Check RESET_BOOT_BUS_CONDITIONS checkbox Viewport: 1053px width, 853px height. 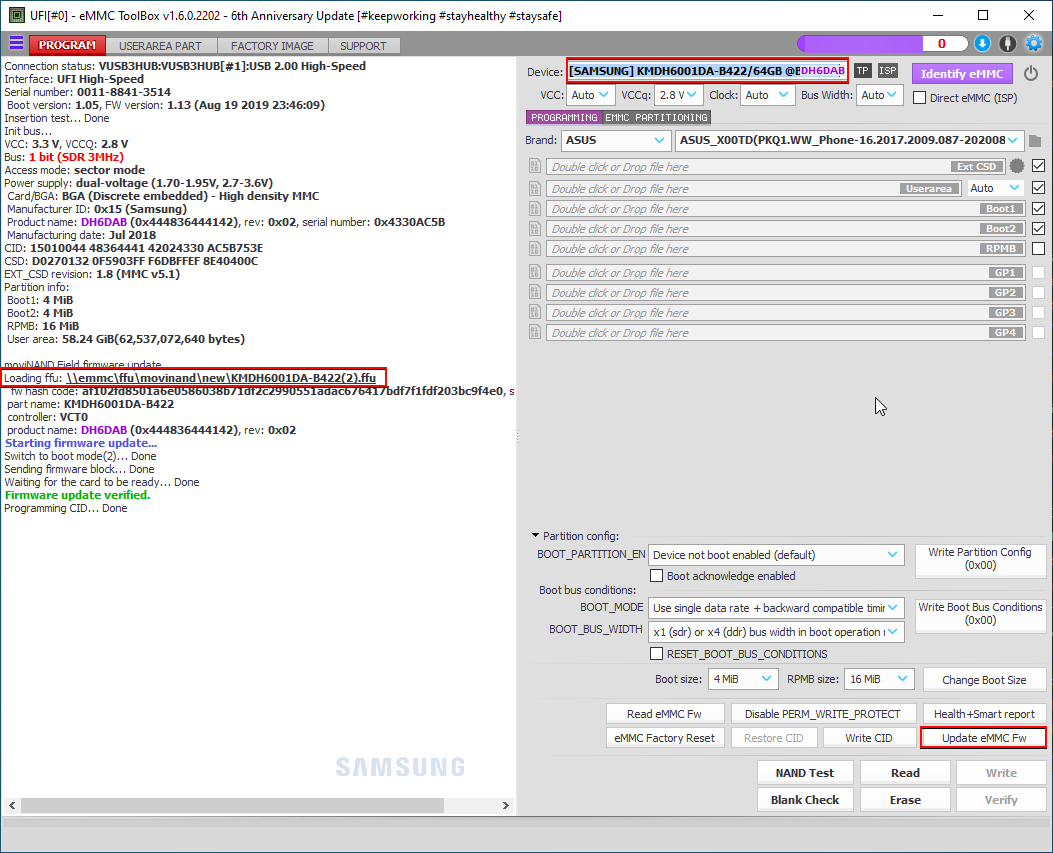click(656, 654)
